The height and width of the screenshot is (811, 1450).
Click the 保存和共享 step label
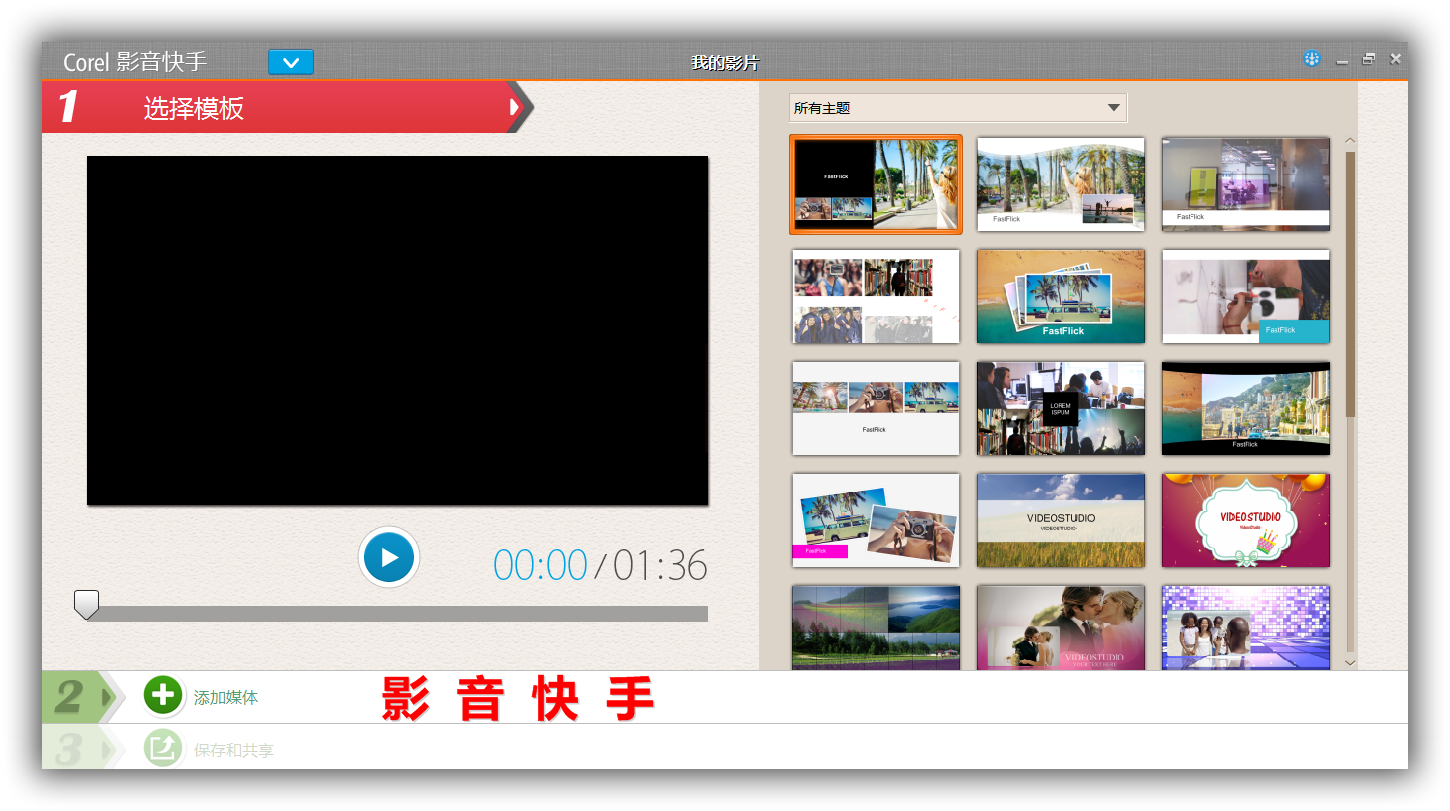coord(234,750)
